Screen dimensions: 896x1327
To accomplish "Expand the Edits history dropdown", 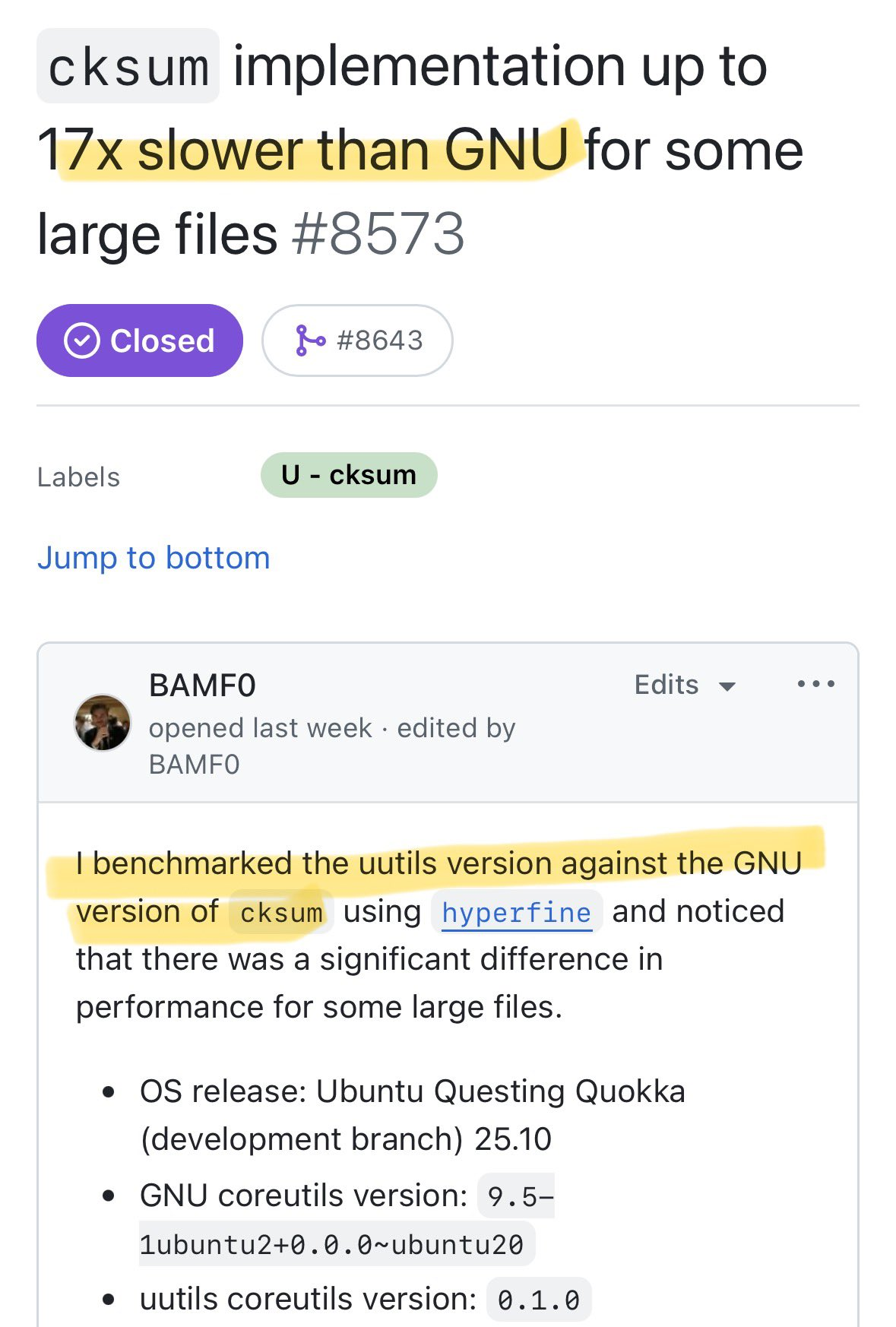I will point(685,685).
